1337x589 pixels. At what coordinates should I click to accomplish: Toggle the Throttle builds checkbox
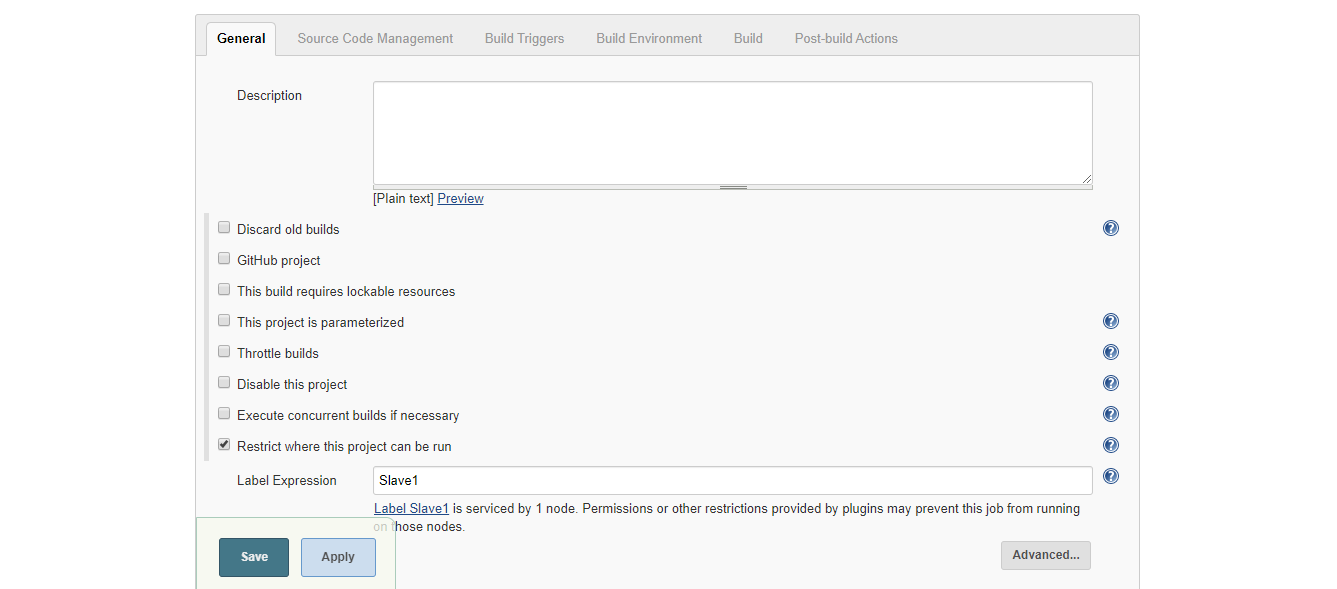point(224,352)
